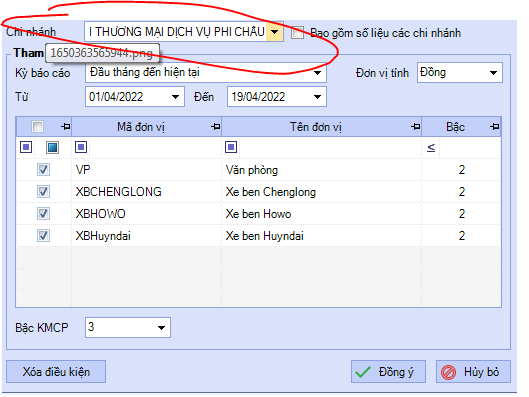Image resolution: width=529 pixels, height=397 pixels.
Task: Uncheck the XBCHENGLONG row checkbox
Action: 43,192
